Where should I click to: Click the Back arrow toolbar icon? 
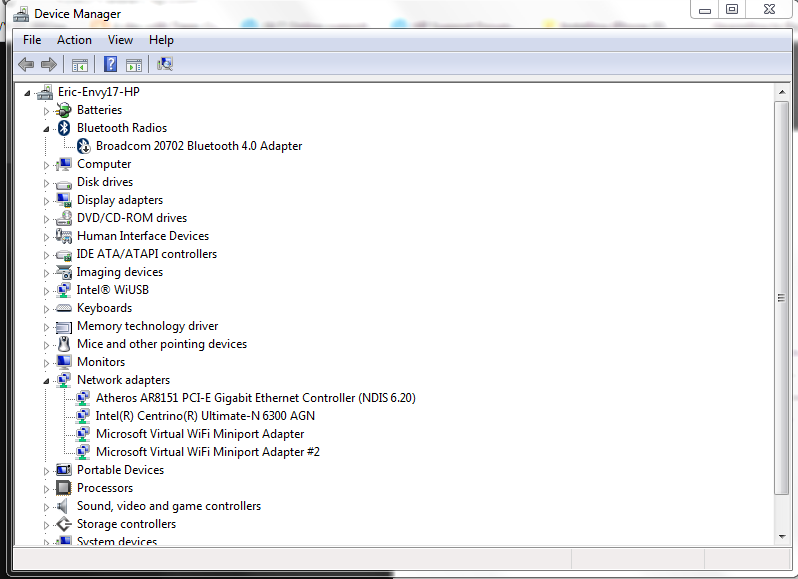click(26, 64)
